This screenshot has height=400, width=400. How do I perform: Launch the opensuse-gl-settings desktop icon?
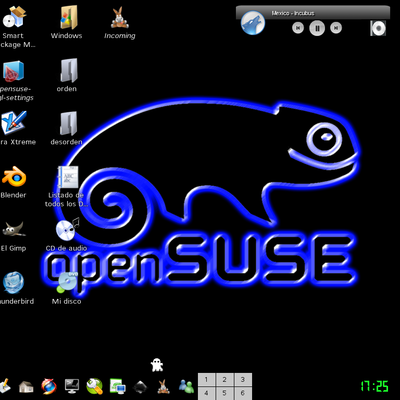13,71
